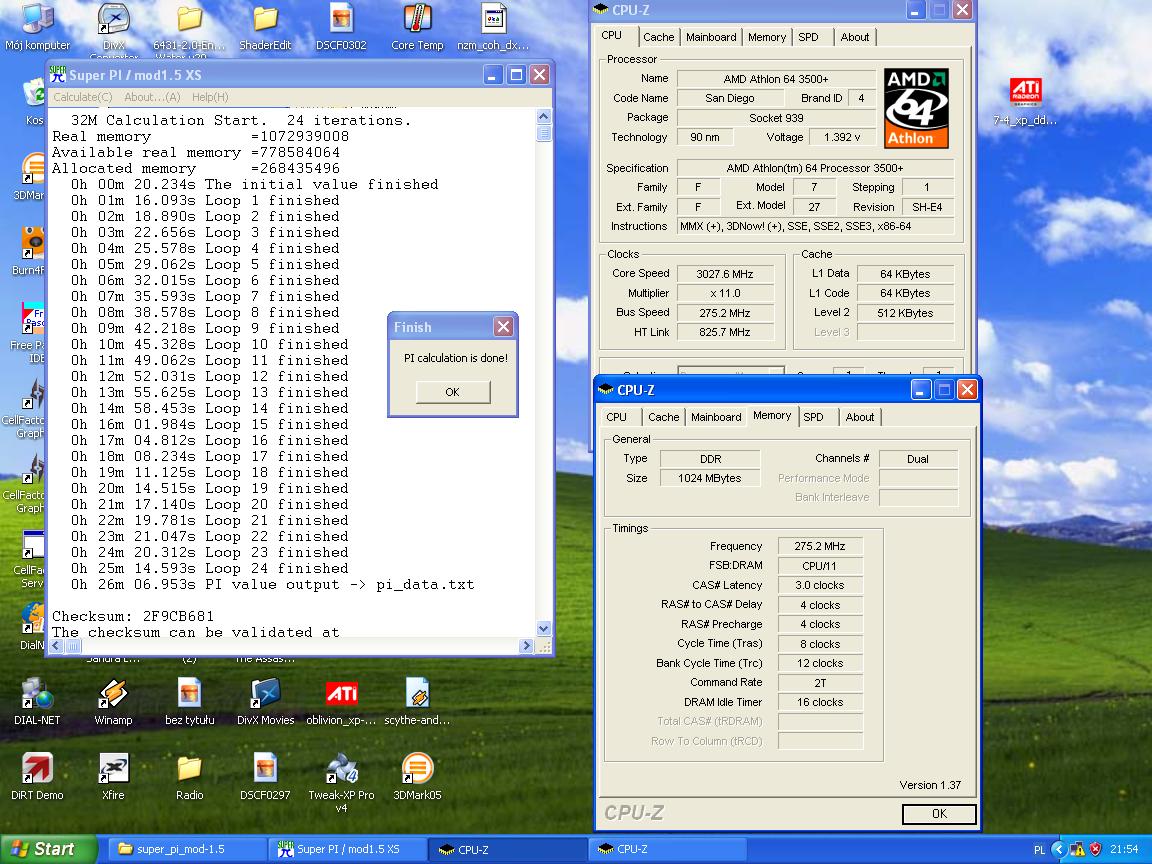Image resolution: width=1152 pixels, height=864 pixels.
Task: Open Mój komputer desktop icon
Action: click(37, 27)
